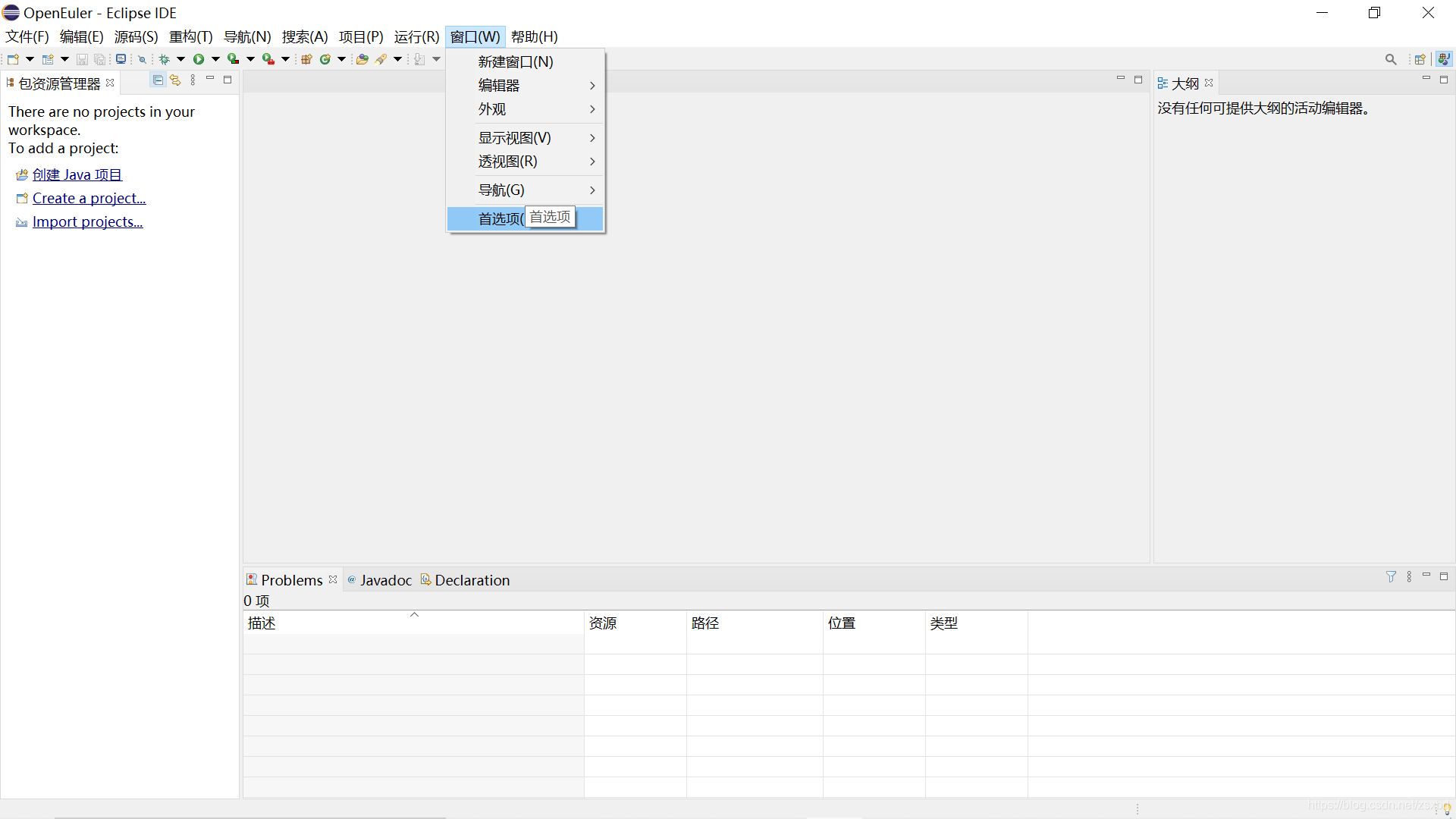Viewport: 1456px width, 819px height.
Task: Toggle Link with Editor in package explorer
Action: 175,80
